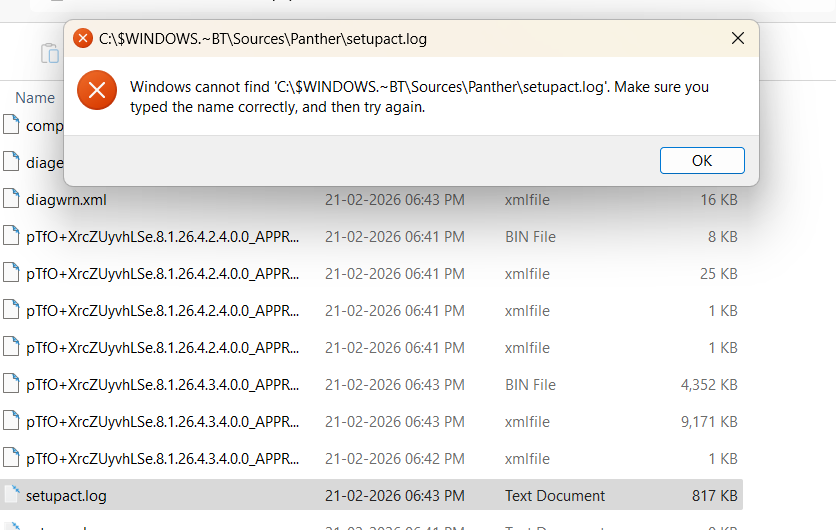Click the 'Windows cannot find' error message text
The height and width of the screenshot is (530, 836).
(x=419, y=97)
